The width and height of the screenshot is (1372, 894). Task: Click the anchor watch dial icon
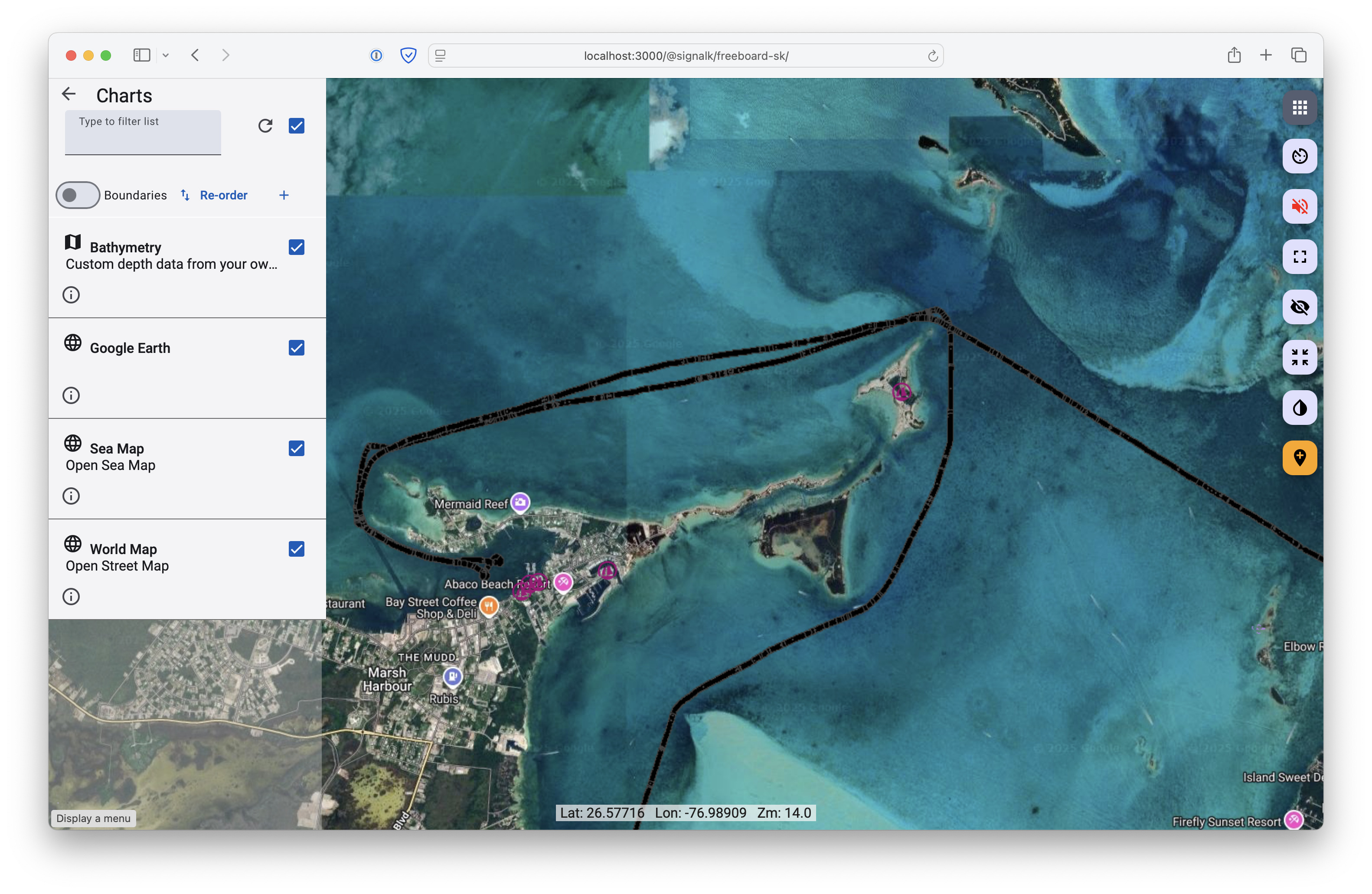tap(1299, 156)
